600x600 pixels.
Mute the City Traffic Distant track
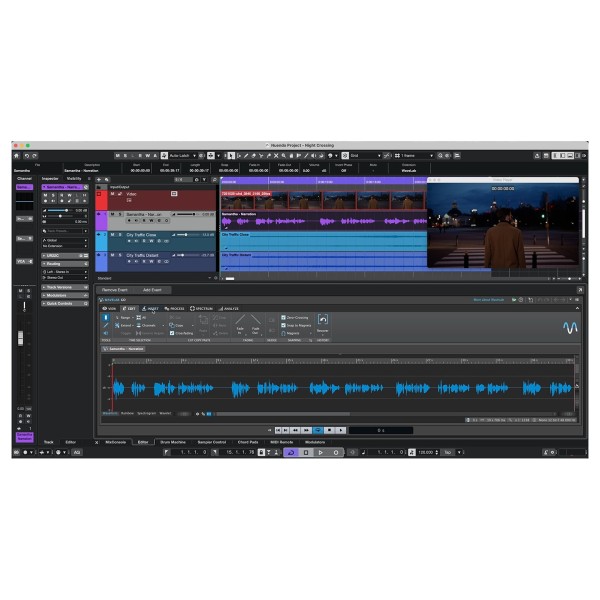click(112, 255)
